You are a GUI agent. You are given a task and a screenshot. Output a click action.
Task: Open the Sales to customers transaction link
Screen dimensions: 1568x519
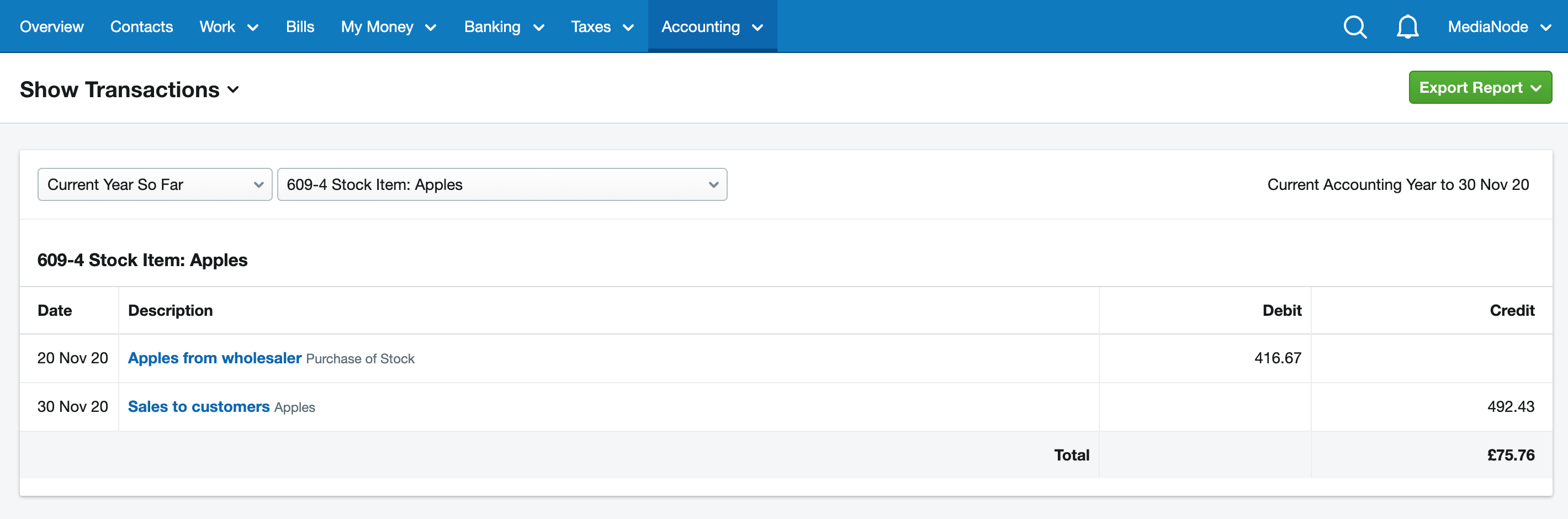coord(198,407)
